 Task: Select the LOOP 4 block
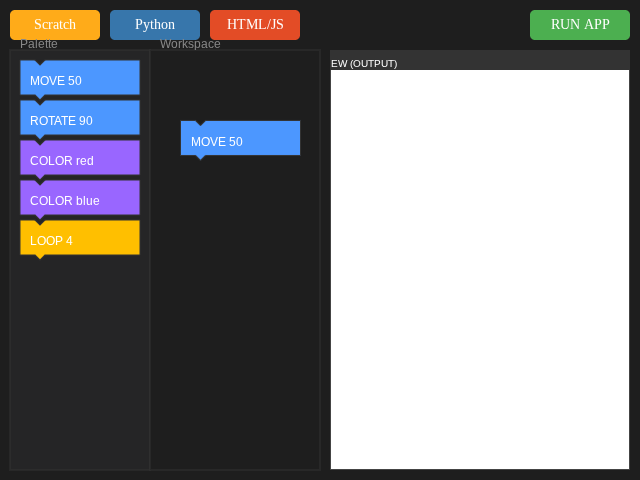tap(80, 238)
